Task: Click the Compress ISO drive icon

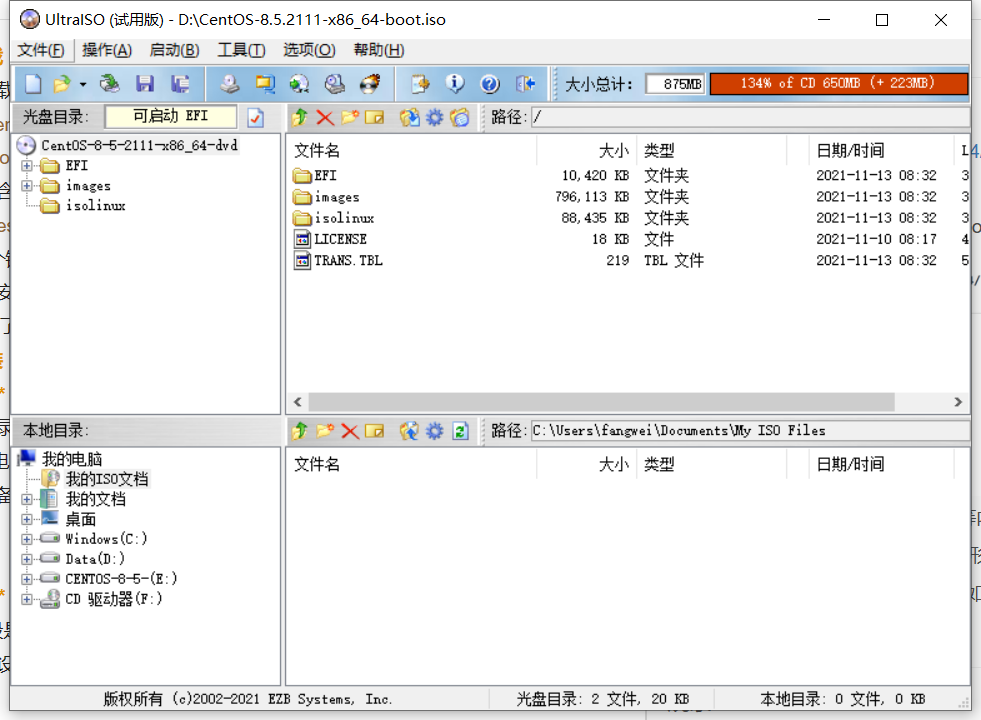Action: click(335, 84)
